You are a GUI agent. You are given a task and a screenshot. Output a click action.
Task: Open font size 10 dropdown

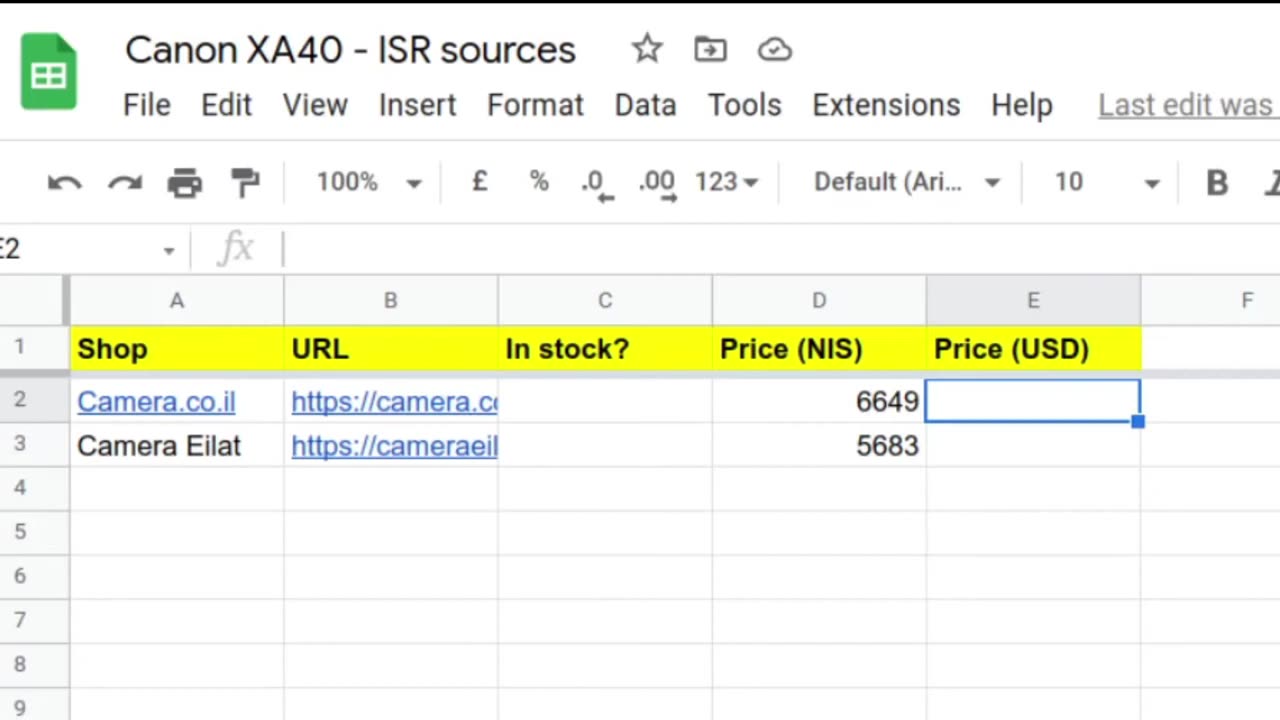[1106, 182]
